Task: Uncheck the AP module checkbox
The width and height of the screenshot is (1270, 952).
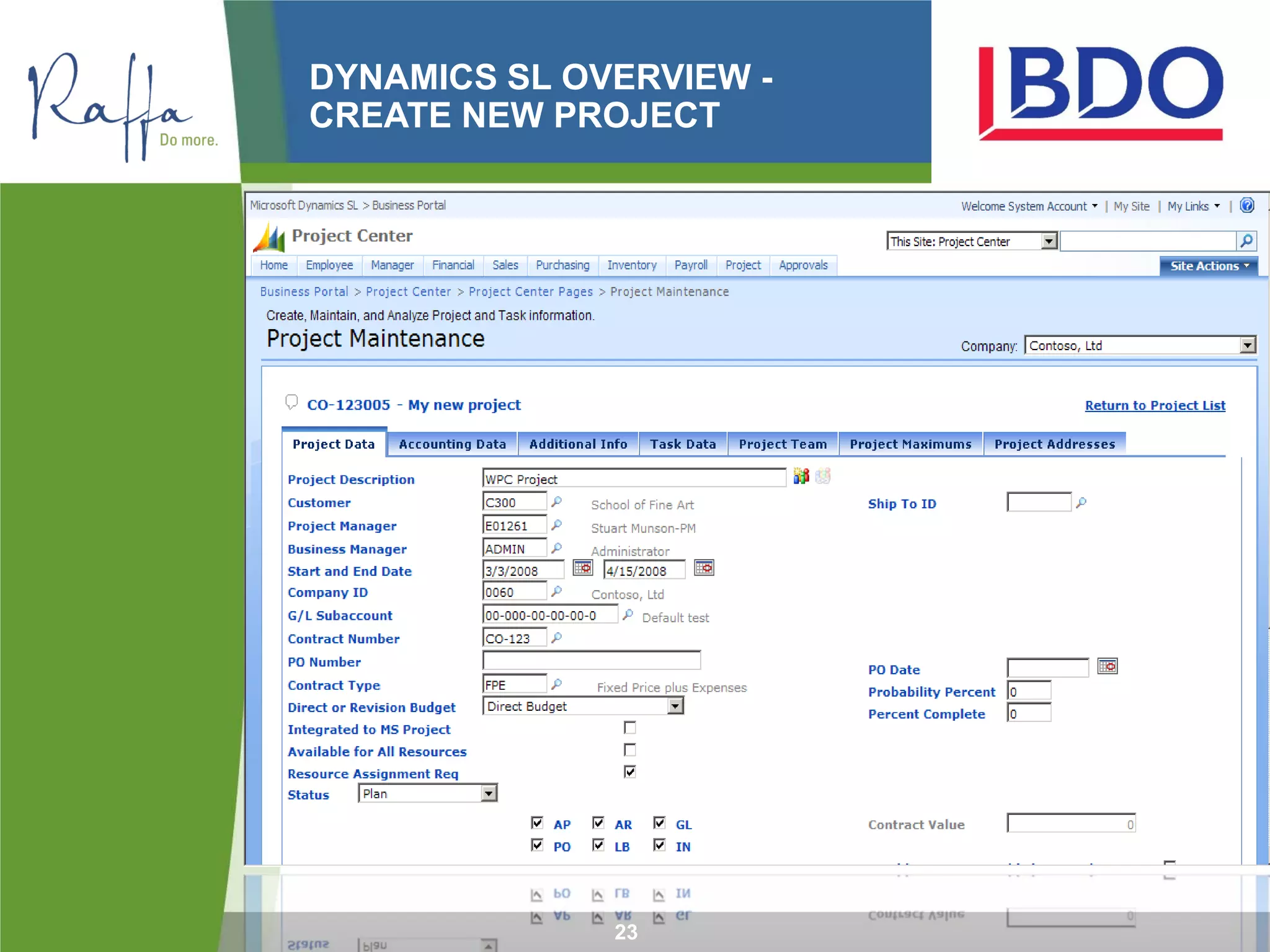Action: 537,823
